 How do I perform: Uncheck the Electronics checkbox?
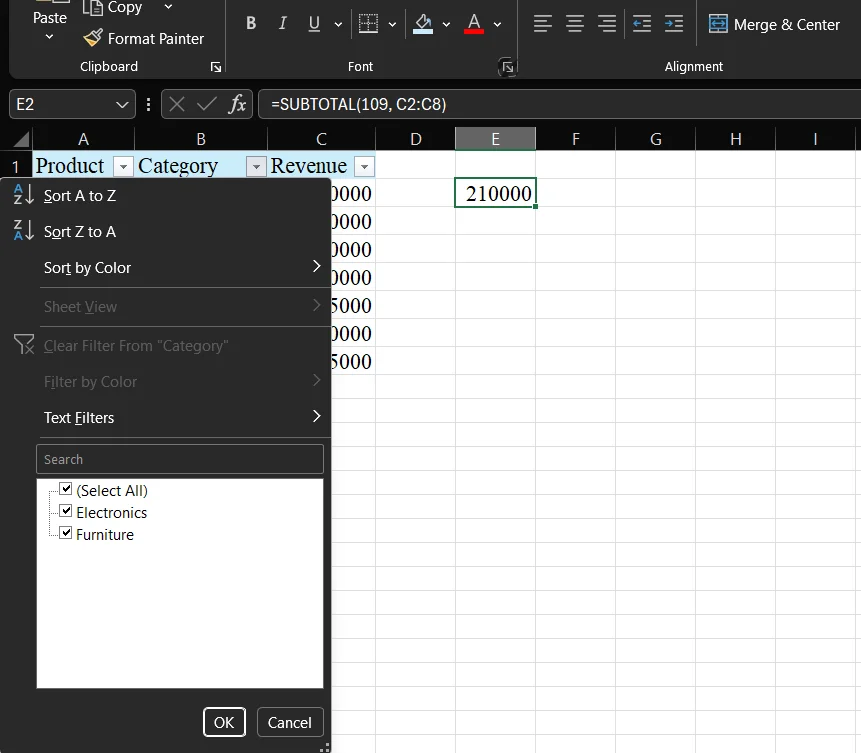pos(65,511)
